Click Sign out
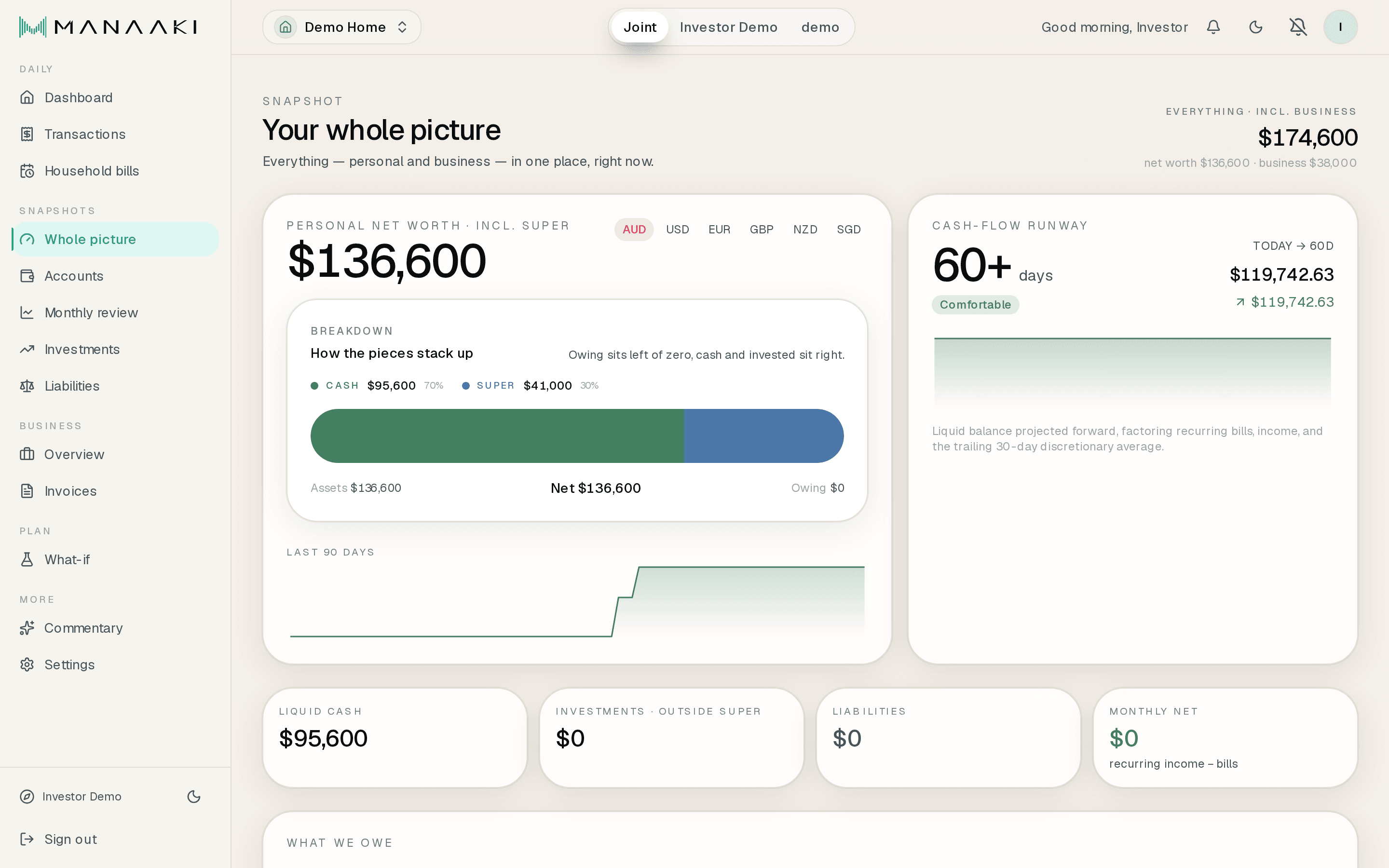This screenshot has width=1389, height=868. 115,839
